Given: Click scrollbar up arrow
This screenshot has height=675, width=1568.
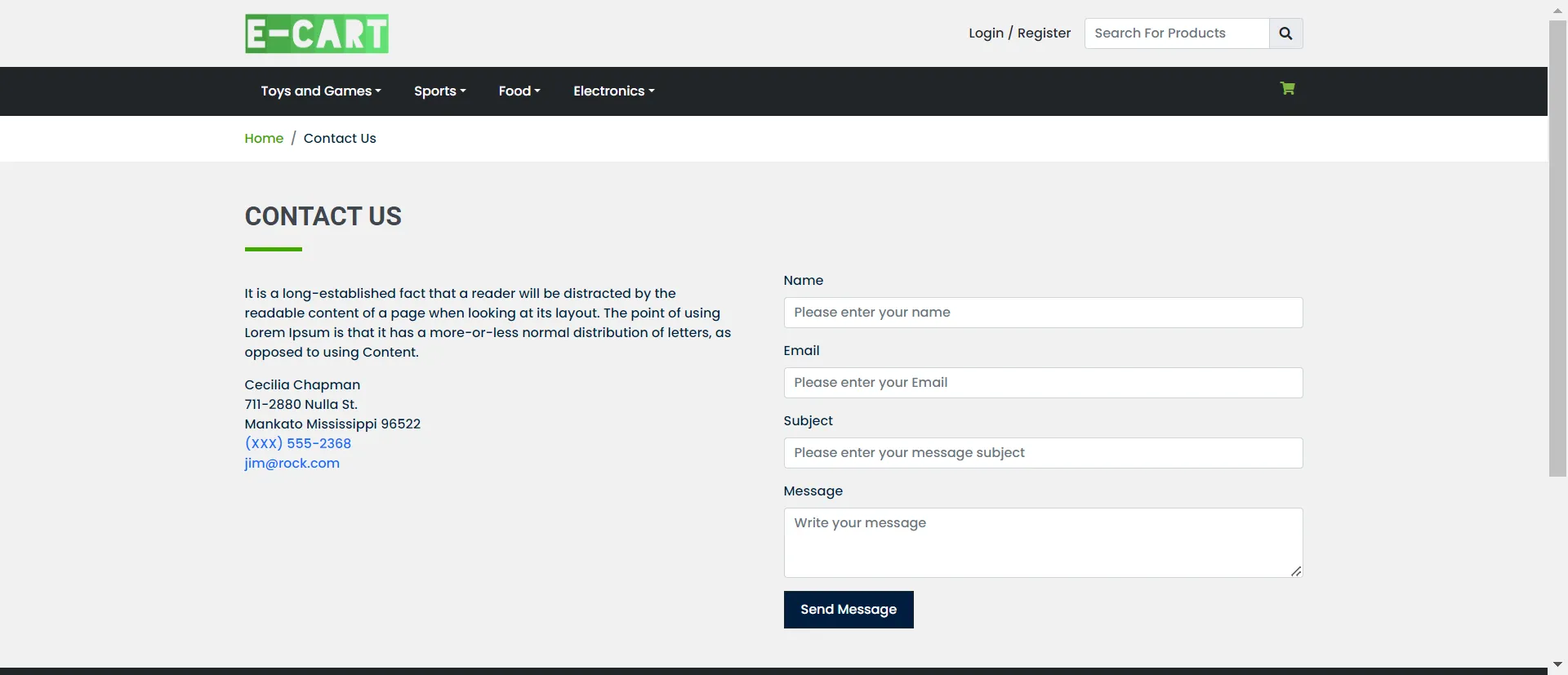Looking at the screenshot, I should (1557, 11).
